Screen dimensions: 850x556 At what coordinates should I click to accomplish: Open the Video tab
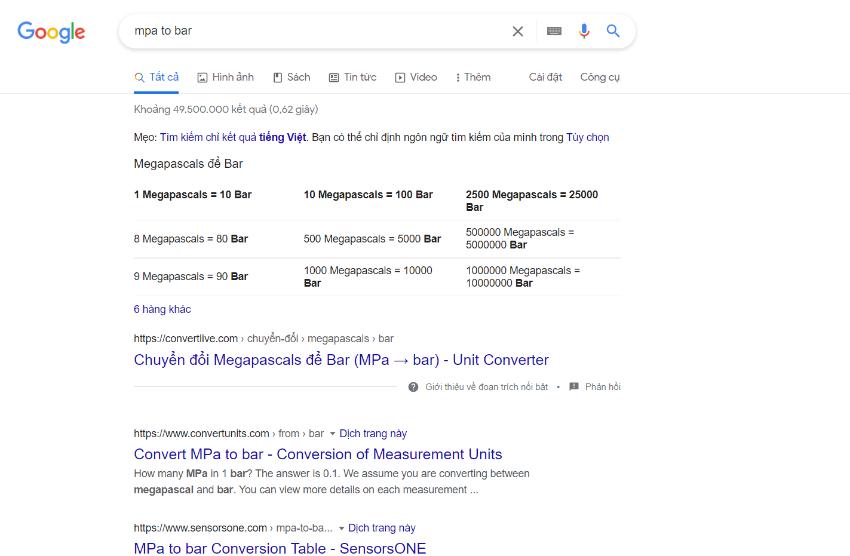coord(416,77)
